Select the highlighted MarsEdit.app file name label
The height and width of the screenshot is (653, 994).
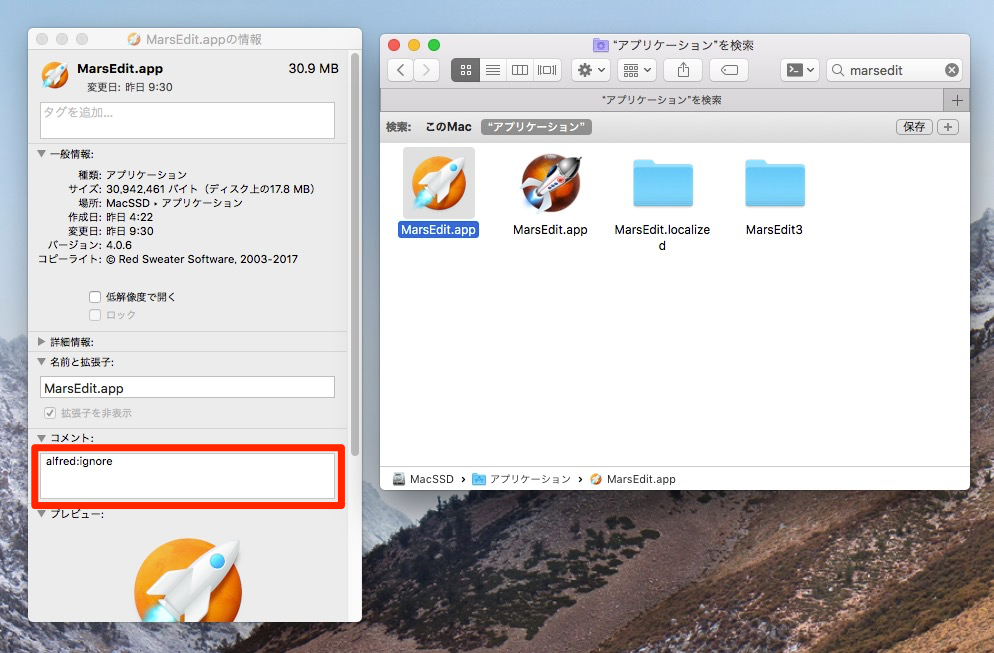click(439, 230)
